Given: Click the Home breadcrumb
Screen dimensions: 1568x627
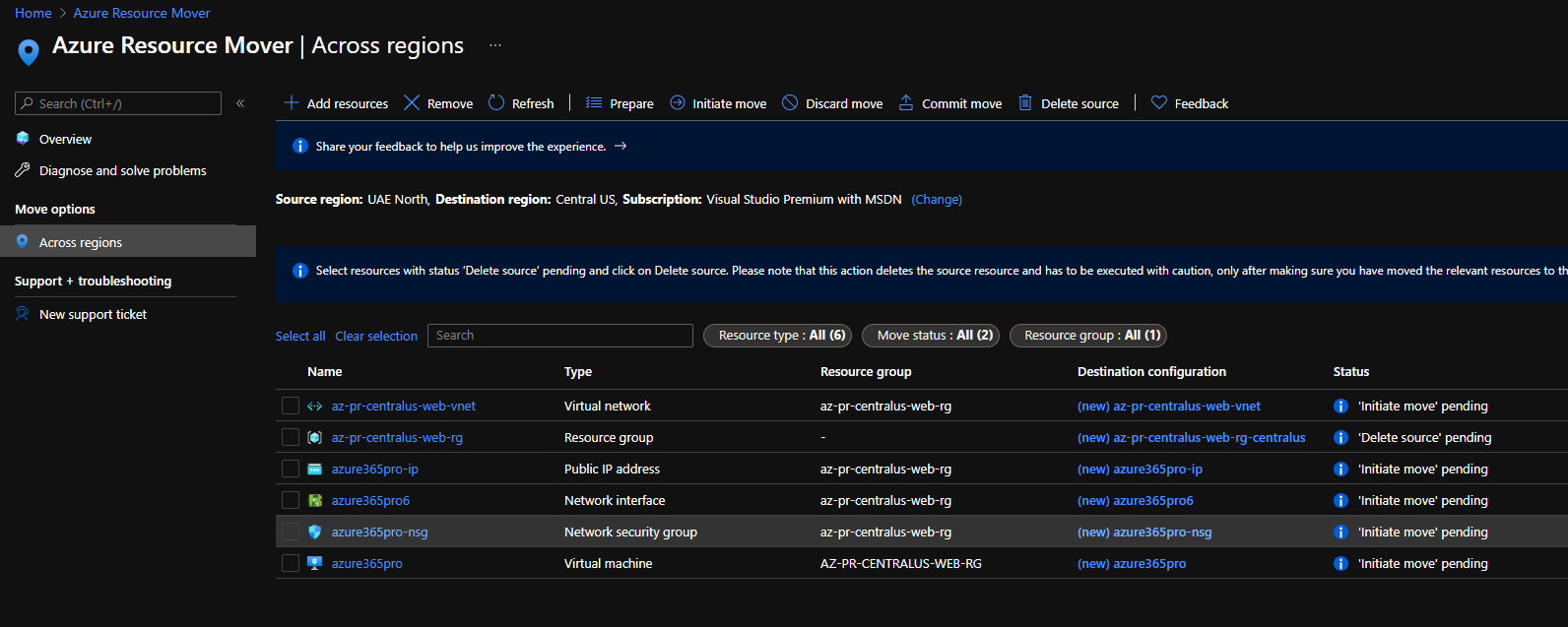Looking at the screenshot, I should 33,13.
